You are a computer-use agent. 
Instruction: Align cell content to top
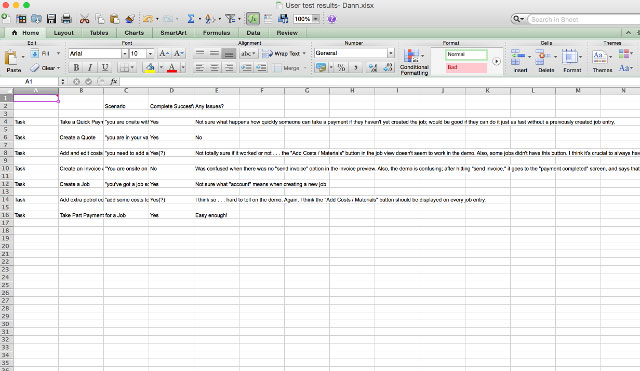pyautogui.click(x=200, y=53)
